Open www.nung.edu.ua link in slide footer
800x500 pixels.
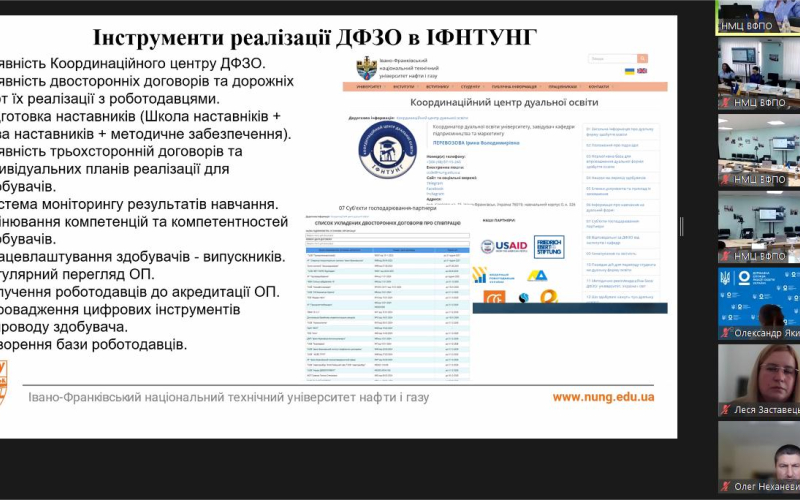(x=603, y=397)
